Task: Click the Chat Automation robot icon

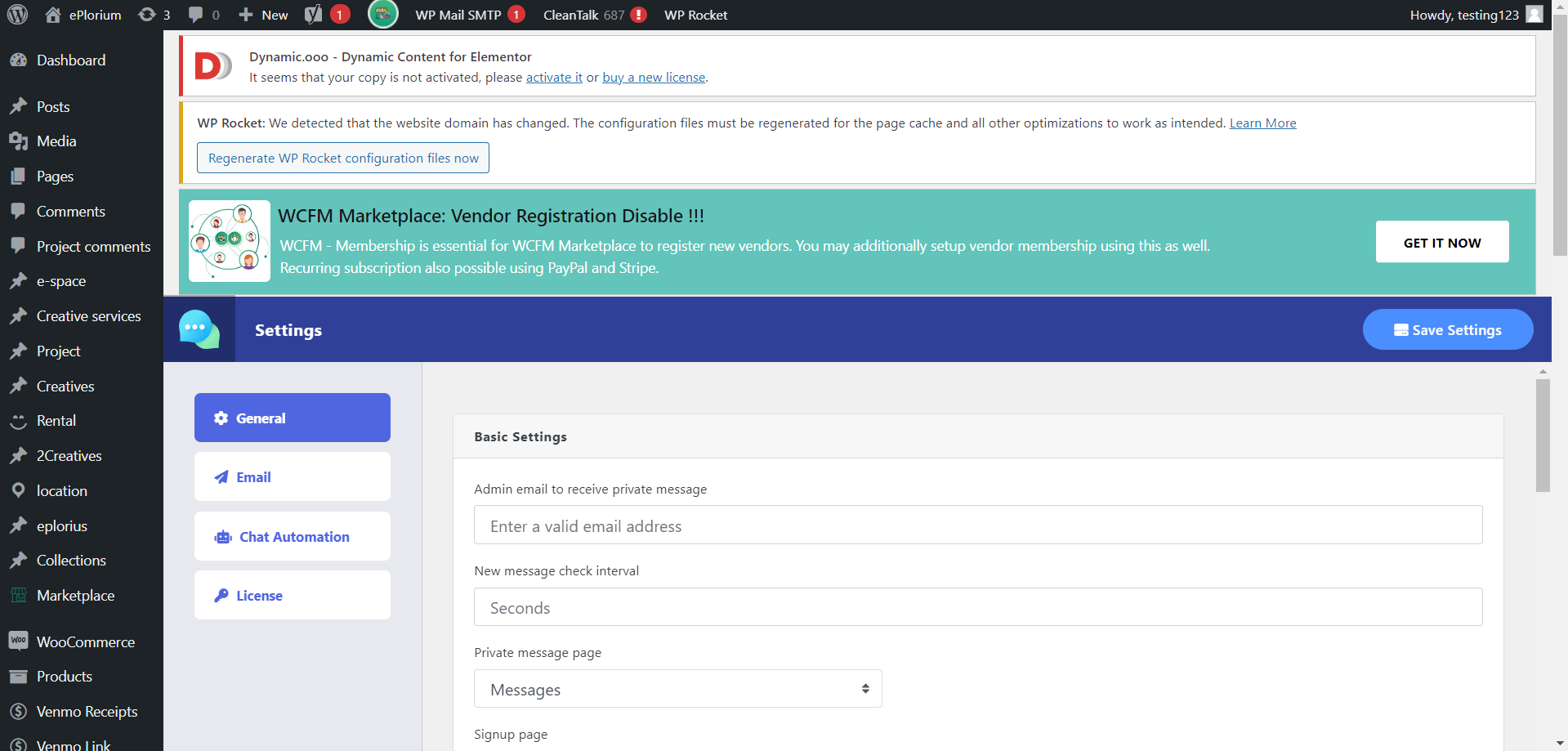Action: 223,537
